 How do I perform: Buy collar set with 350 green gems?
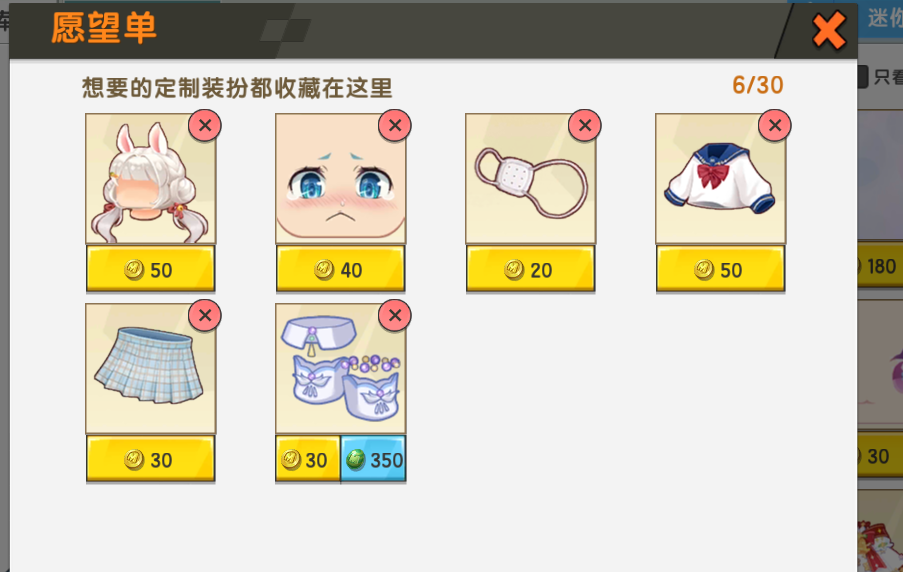point(373,459)
